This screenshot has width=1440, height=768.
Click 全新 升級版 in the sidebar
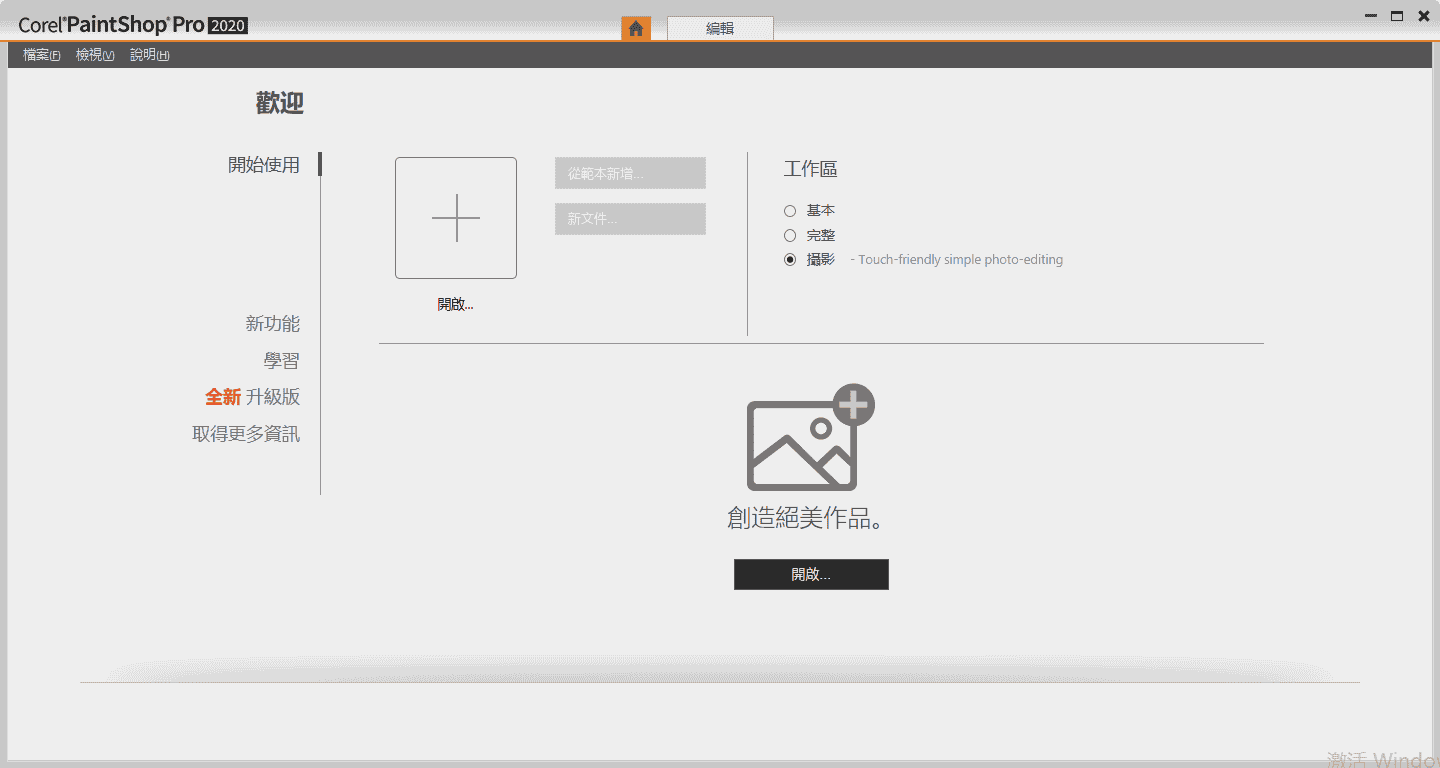pyautogui.click(x=252, y=397)
